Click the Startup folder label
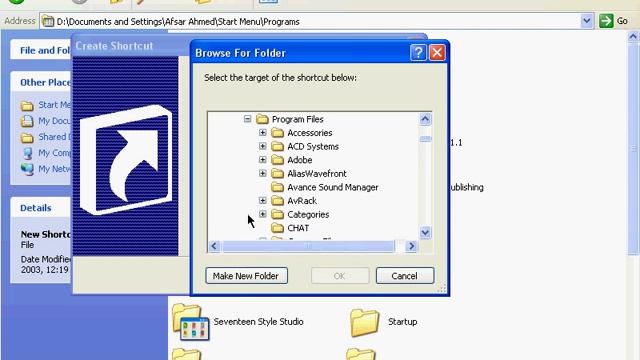 click(x=402, y=322)
